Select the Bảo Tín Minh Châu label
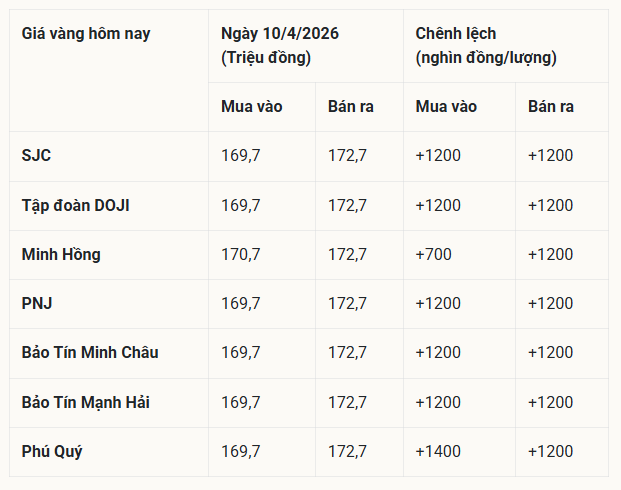Image resolution: width=621 pixels, height=490 pixels. 90,352
